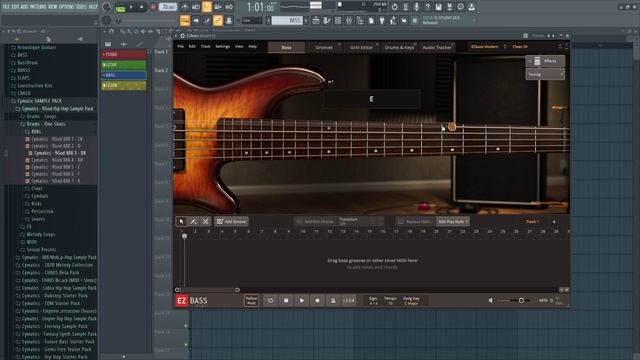640x360 pixels.
Task: Click the EZbass position counter display
Action: click(x=349, y=300)
